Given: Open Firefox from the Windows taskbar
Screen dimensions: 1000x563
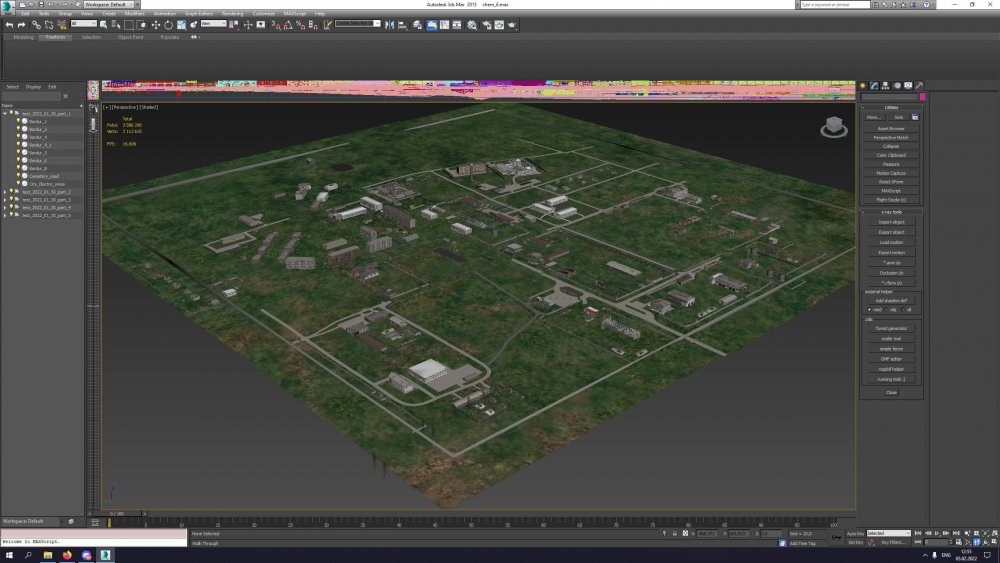Looking at the screenshot, I should pos(67,554).
